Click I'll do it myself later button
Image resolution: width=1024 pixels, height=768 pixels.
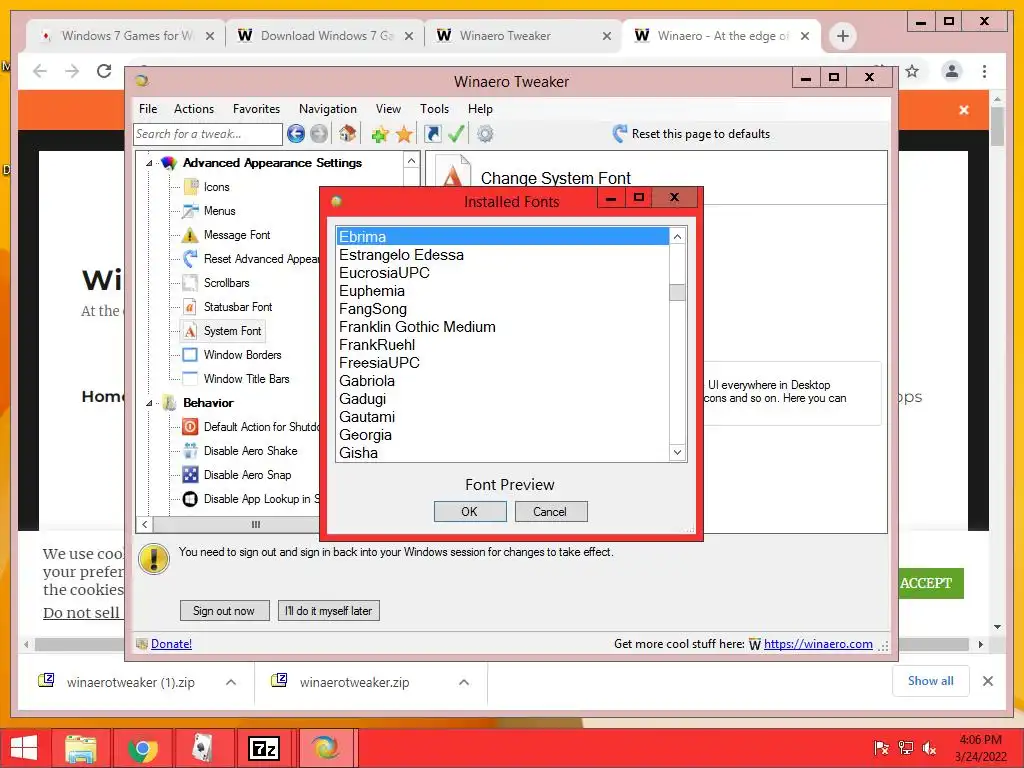[x=328, y=611]
